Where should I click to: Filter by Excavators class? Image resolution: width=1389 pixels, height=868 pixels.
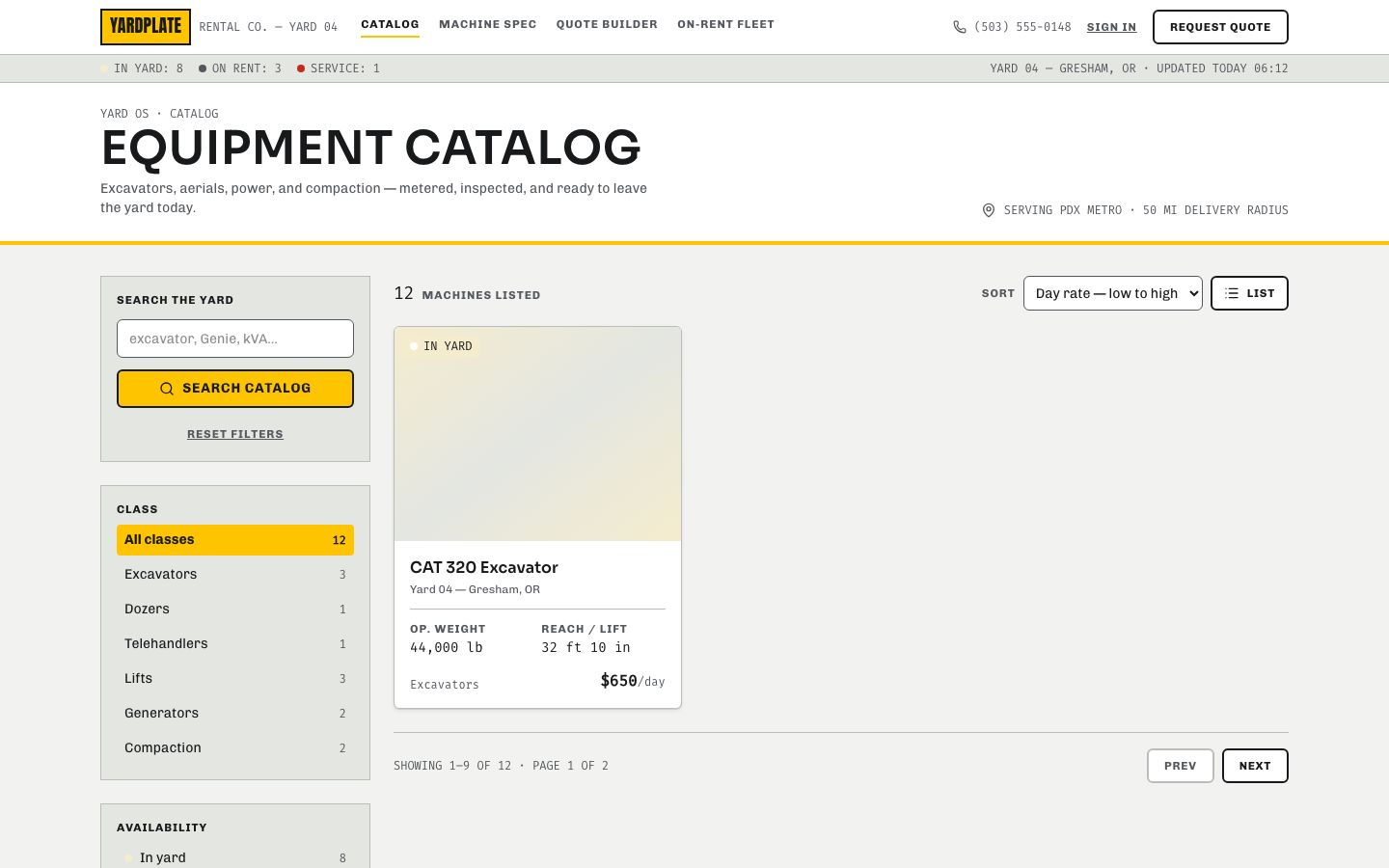(235, 575)
